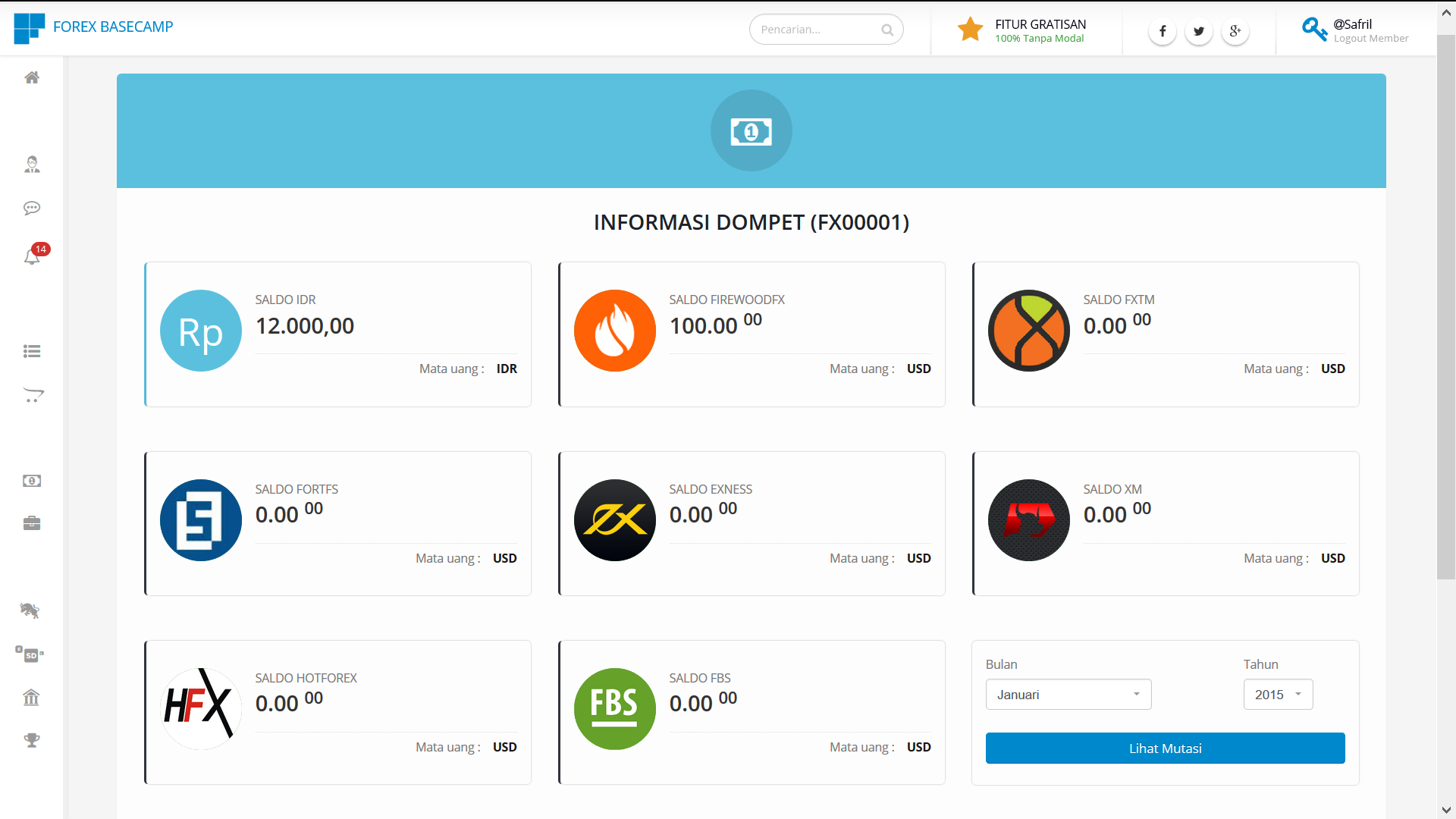Click the INFORMASI DOMPET (FX00001) heading
The image size is (1456, 819).
pos(752,222)
